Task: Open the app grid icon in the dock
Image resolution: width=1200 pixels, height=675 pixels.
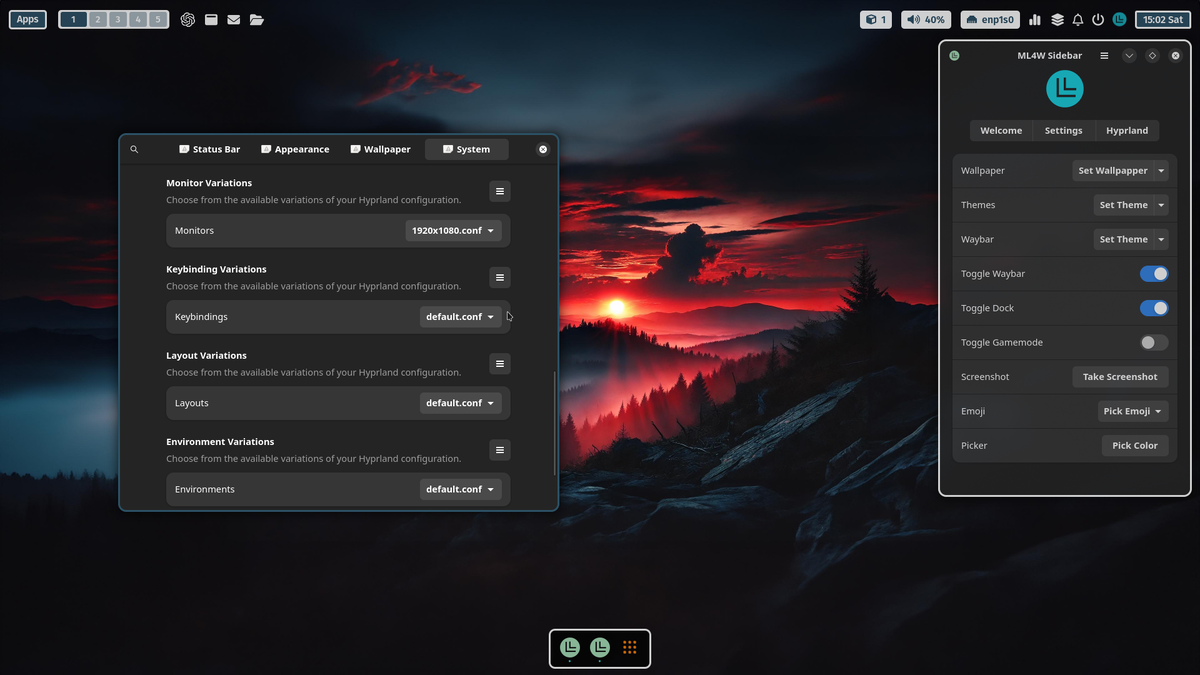Action: pyautogui.click(x=629, y=647)
